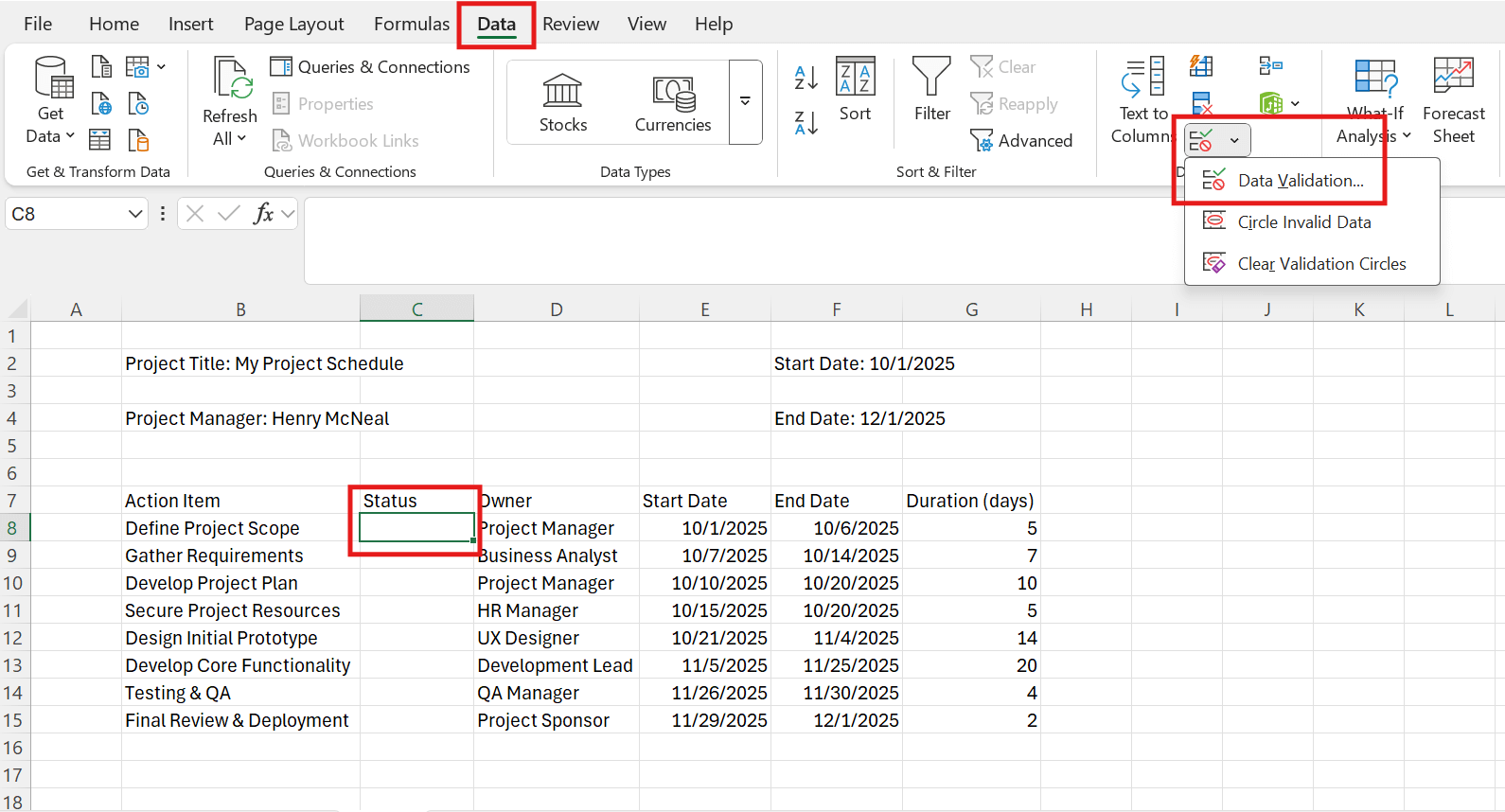Open the Name Box dropdown
Image resolution: width=1505 pixels, height=812 pixels.
[x=134, y=214]
